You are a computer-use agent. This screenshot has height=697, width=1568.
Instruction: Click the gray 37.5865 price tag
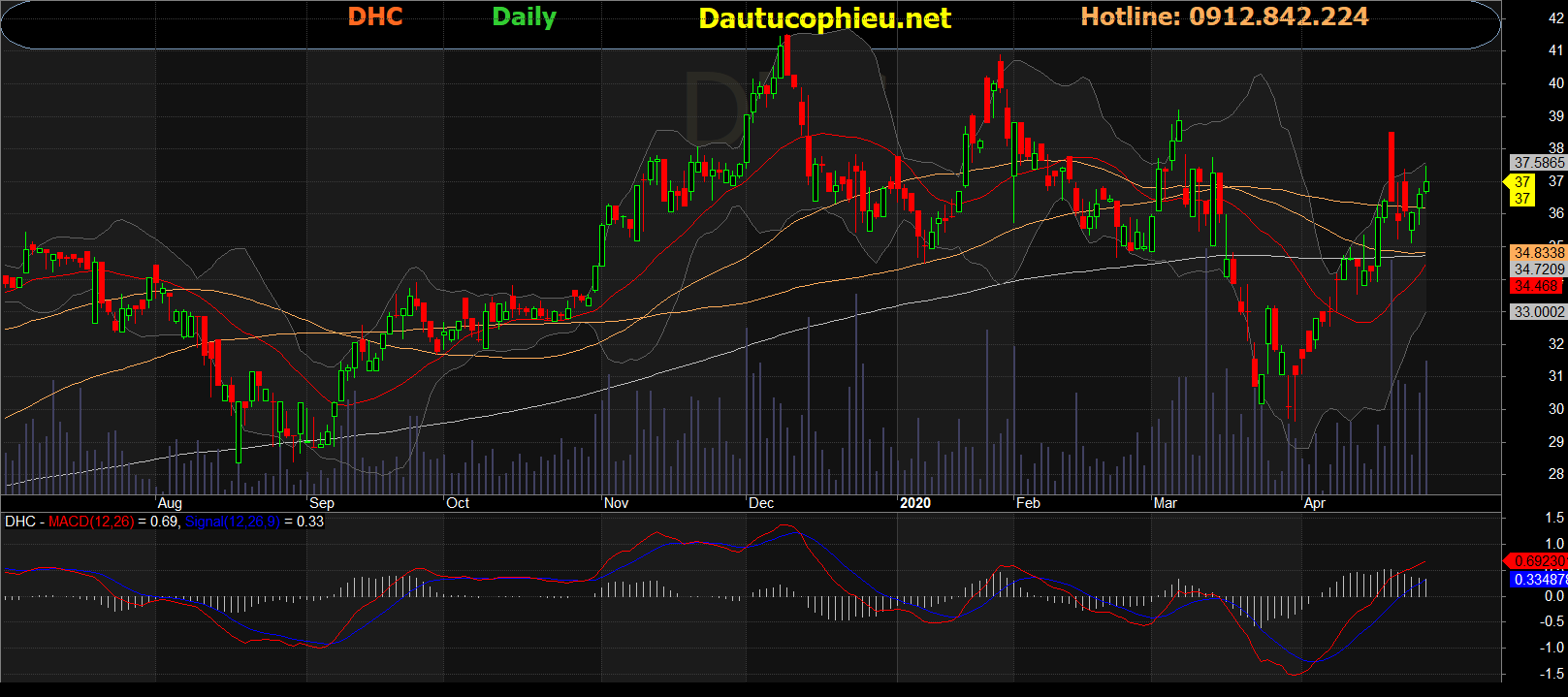tap(1539, 163)
